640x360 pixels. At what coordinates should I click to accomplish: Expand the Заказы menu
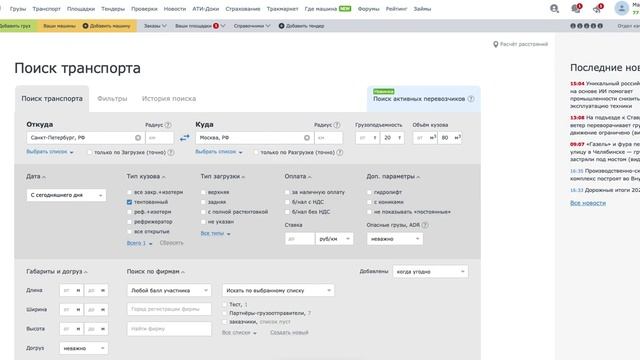[x=155, y=26]
